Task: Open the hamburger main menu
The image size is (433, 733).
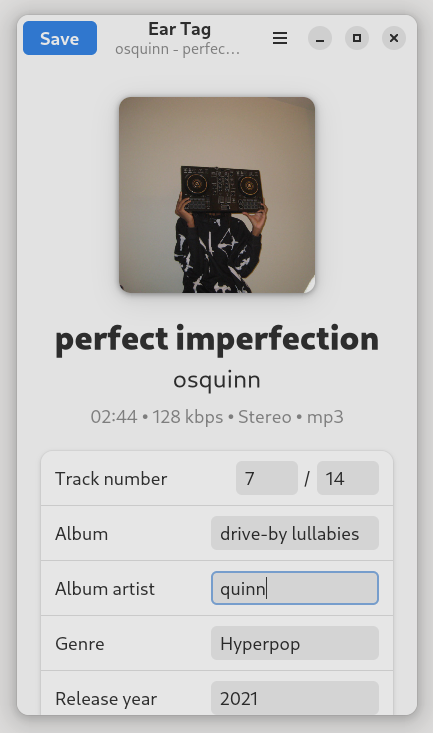Action: (x=280, y=38)
